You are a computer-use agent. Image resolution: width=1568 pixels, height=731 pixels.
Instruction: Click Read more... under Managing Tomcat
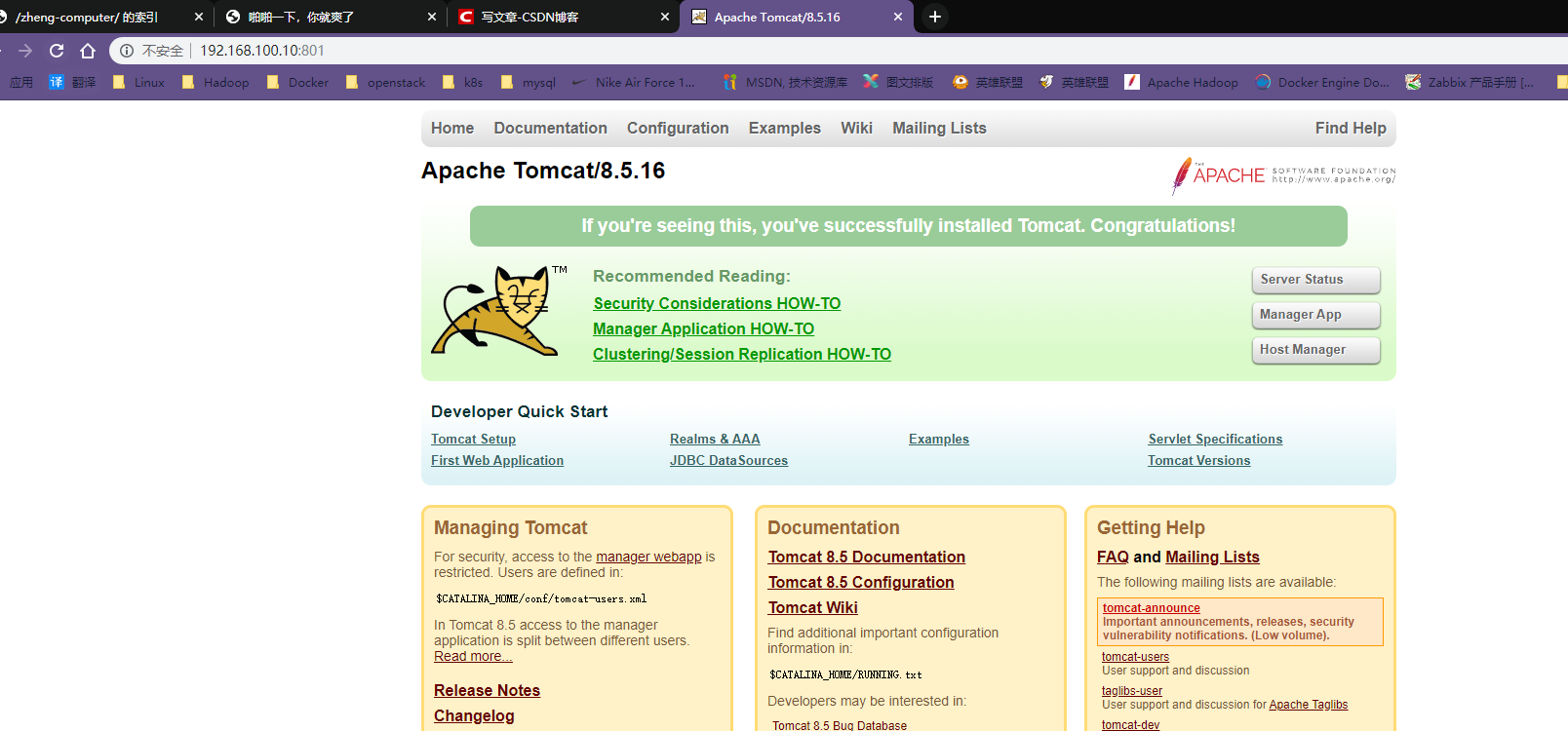point(473,656)
